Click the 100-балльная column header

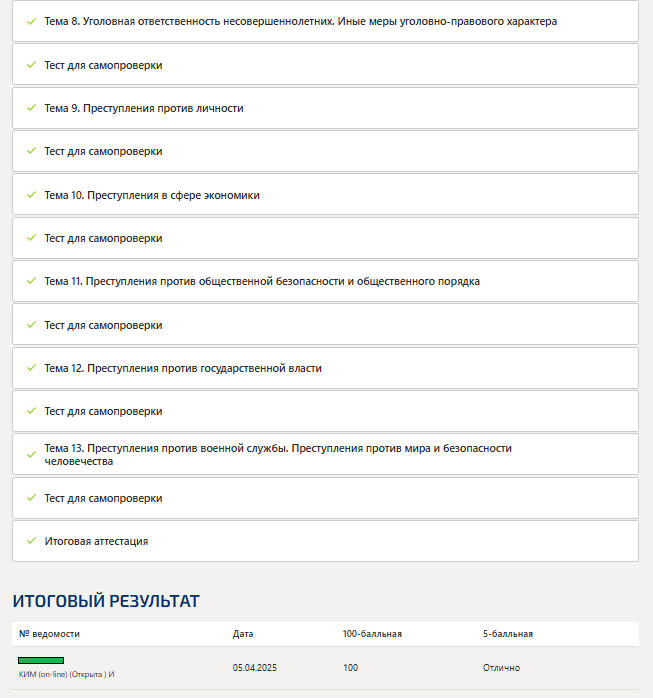click(372, 634)
